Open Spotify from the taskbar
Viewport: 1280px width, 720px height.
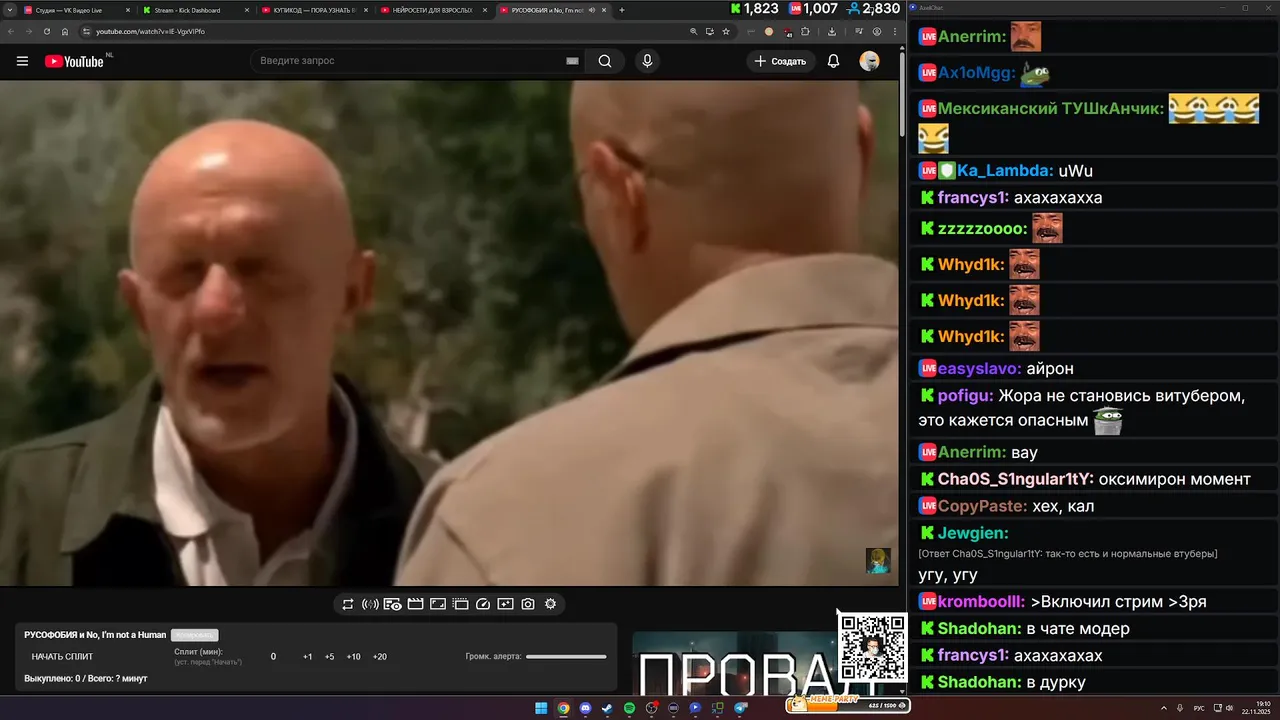629,708
